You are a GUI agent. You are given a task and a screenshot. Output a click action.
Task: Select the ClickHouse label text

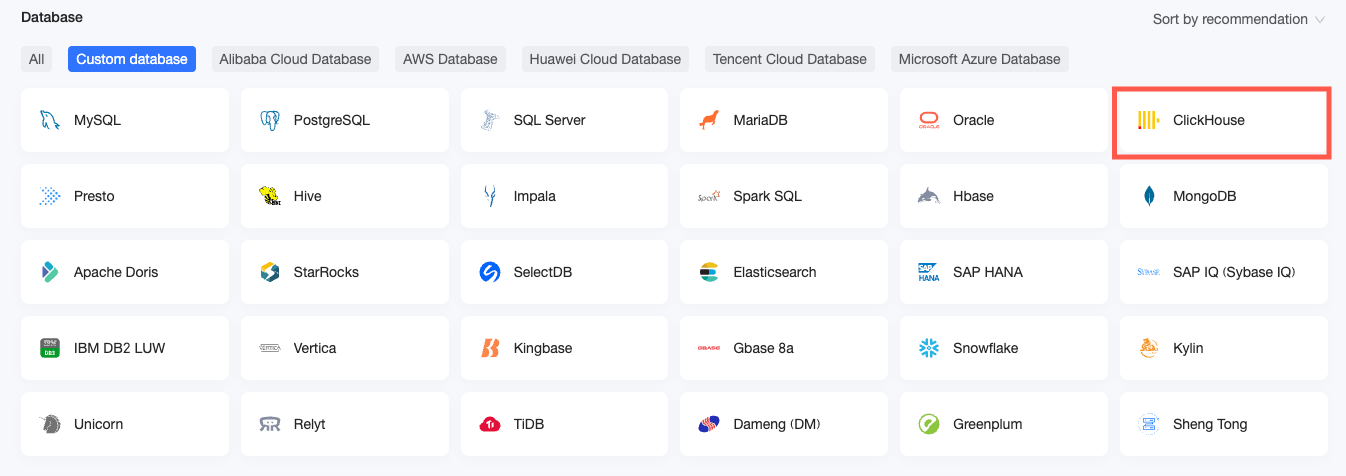[1209, 120]
